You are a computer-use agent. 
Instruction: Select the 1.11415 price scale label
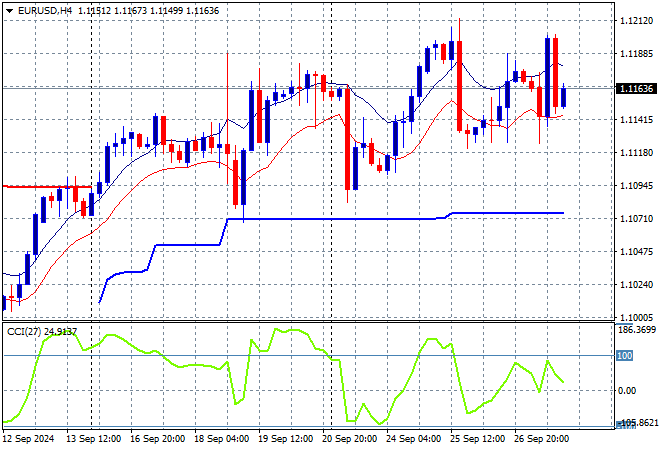[636, 120]
